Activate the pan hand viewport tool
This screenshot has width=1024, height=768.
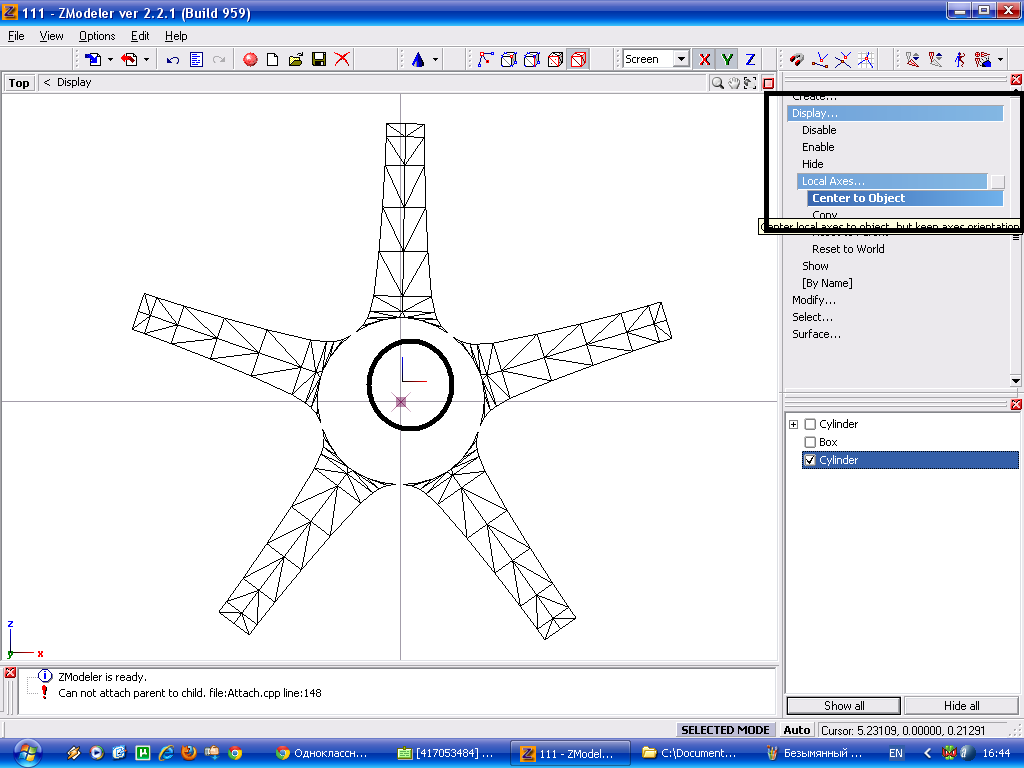pos(733,83)
